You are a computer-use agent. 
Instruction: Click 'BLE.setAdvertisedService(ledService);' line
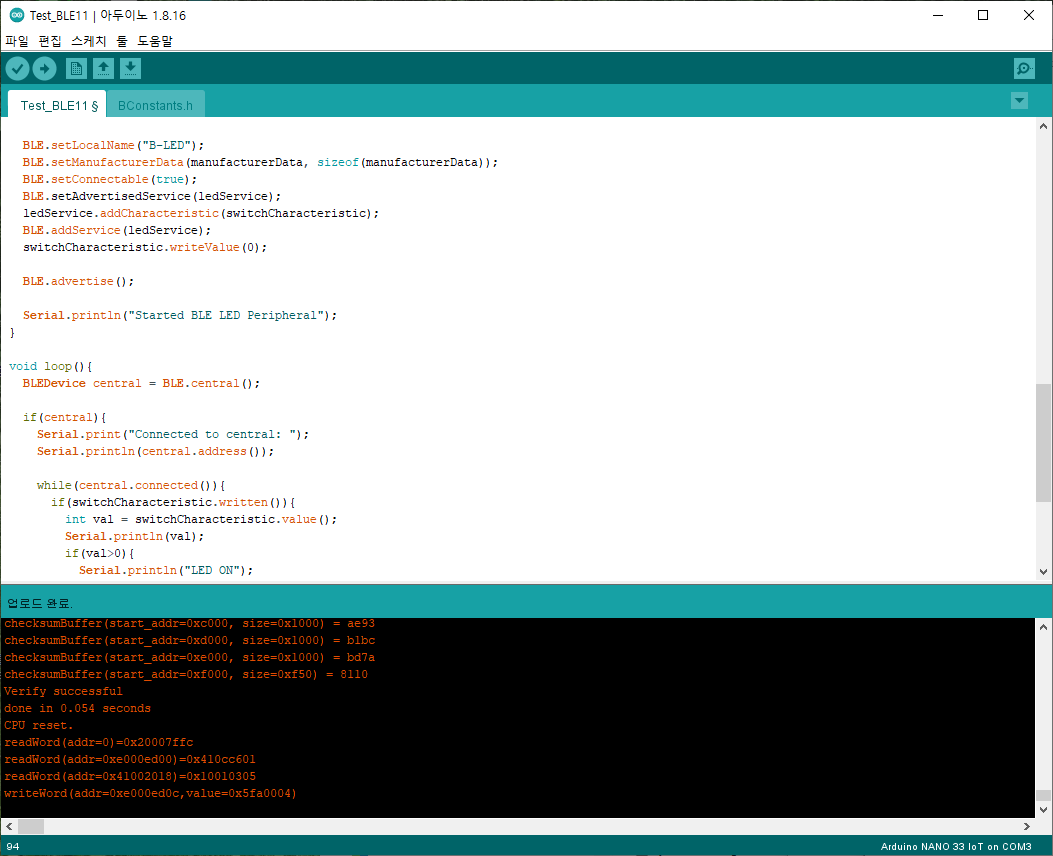[152, 196]
